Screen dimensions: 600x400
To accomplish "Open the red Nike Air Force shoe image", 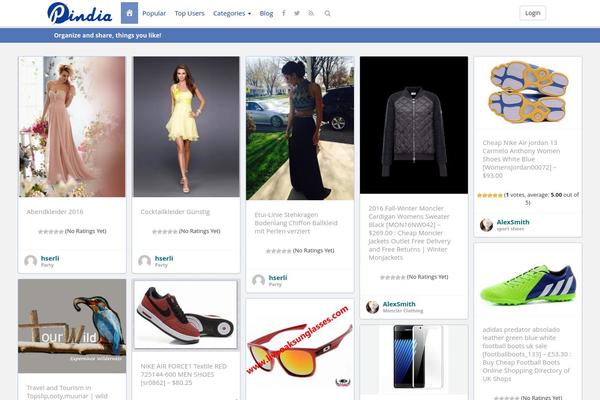I will [x=186, y=315].
